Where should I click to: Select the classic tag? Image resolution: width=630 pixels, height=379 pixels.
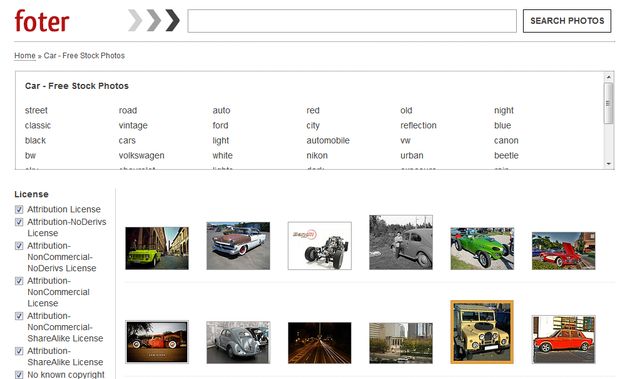pos(38,125)
